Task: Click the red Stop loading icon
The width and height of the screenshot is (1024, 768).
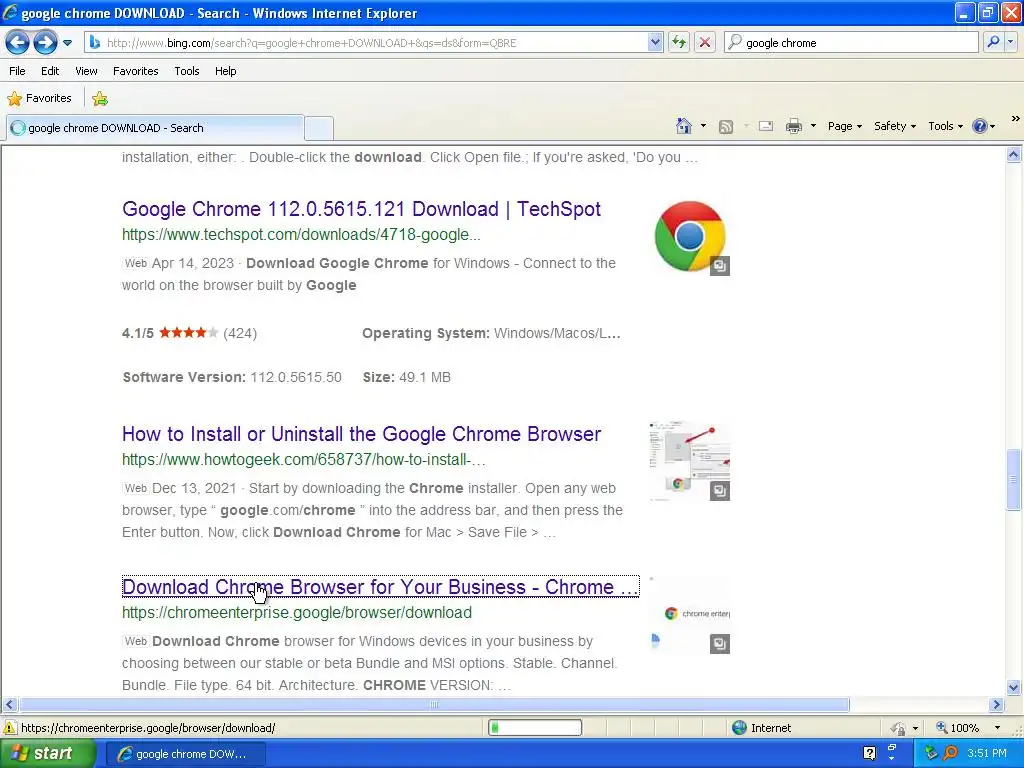Action: (705, 42)
